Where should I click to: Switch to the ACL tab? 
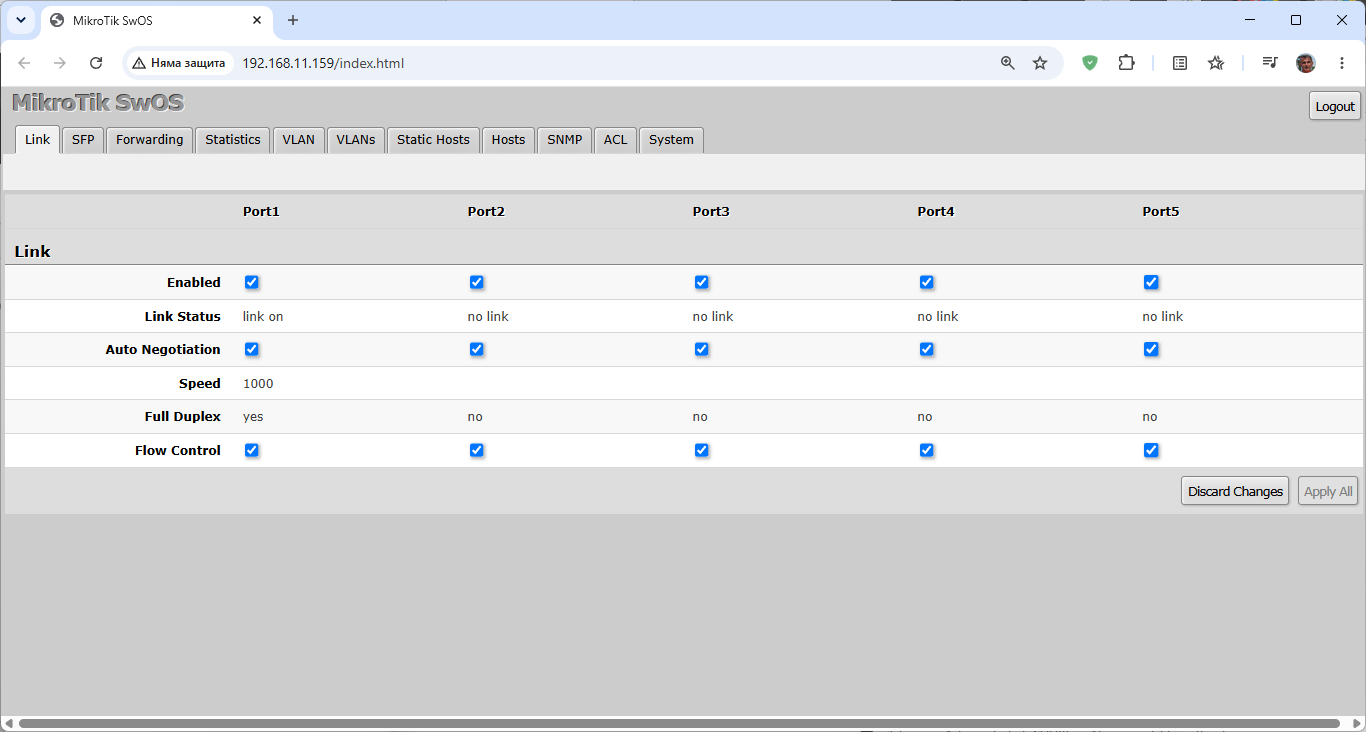pos(615,140)
